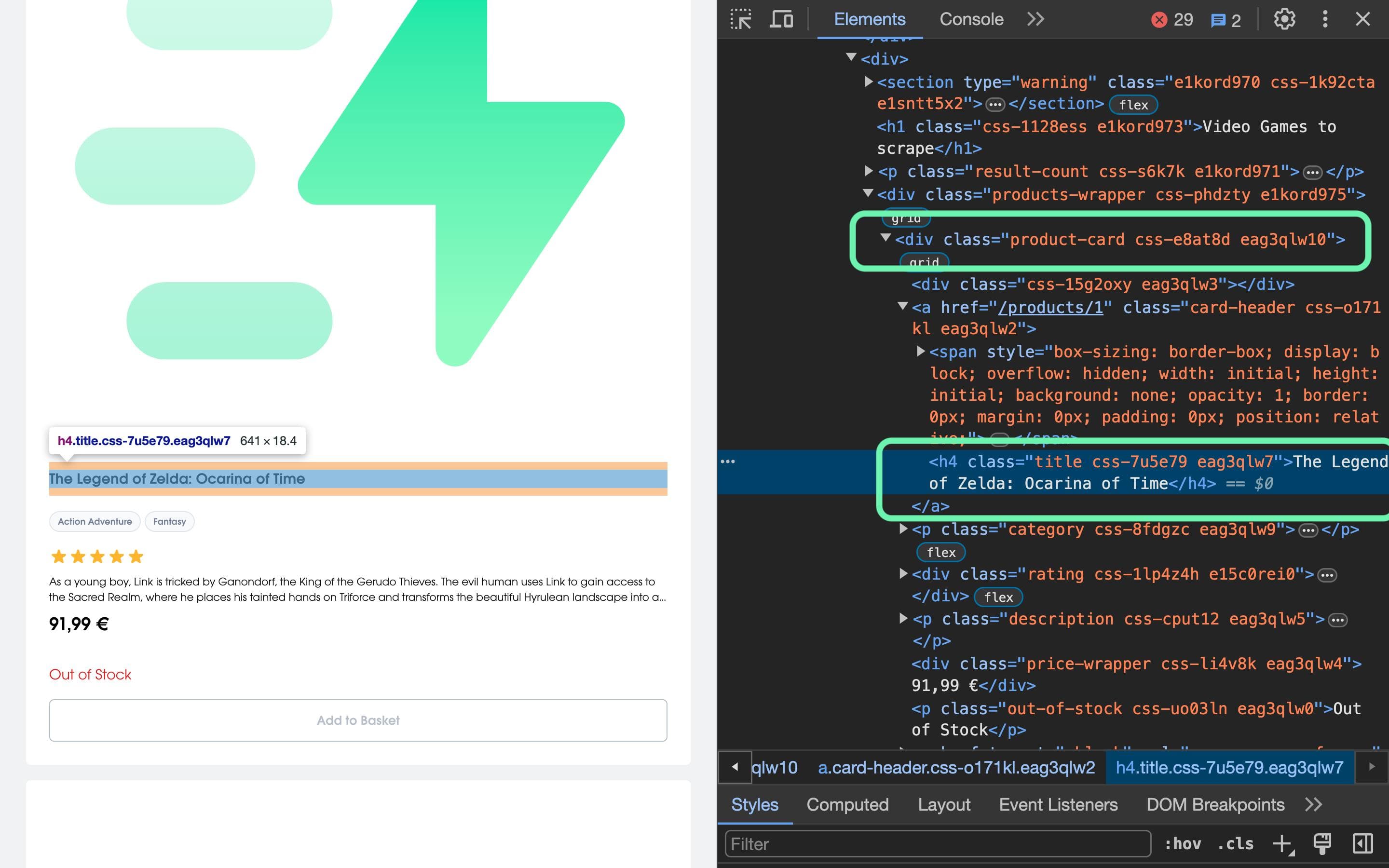Image resolution: width=1389 pixels, height=868 pixels.
Task: Click the new style rule plus icon
Action: [1281, 843]
